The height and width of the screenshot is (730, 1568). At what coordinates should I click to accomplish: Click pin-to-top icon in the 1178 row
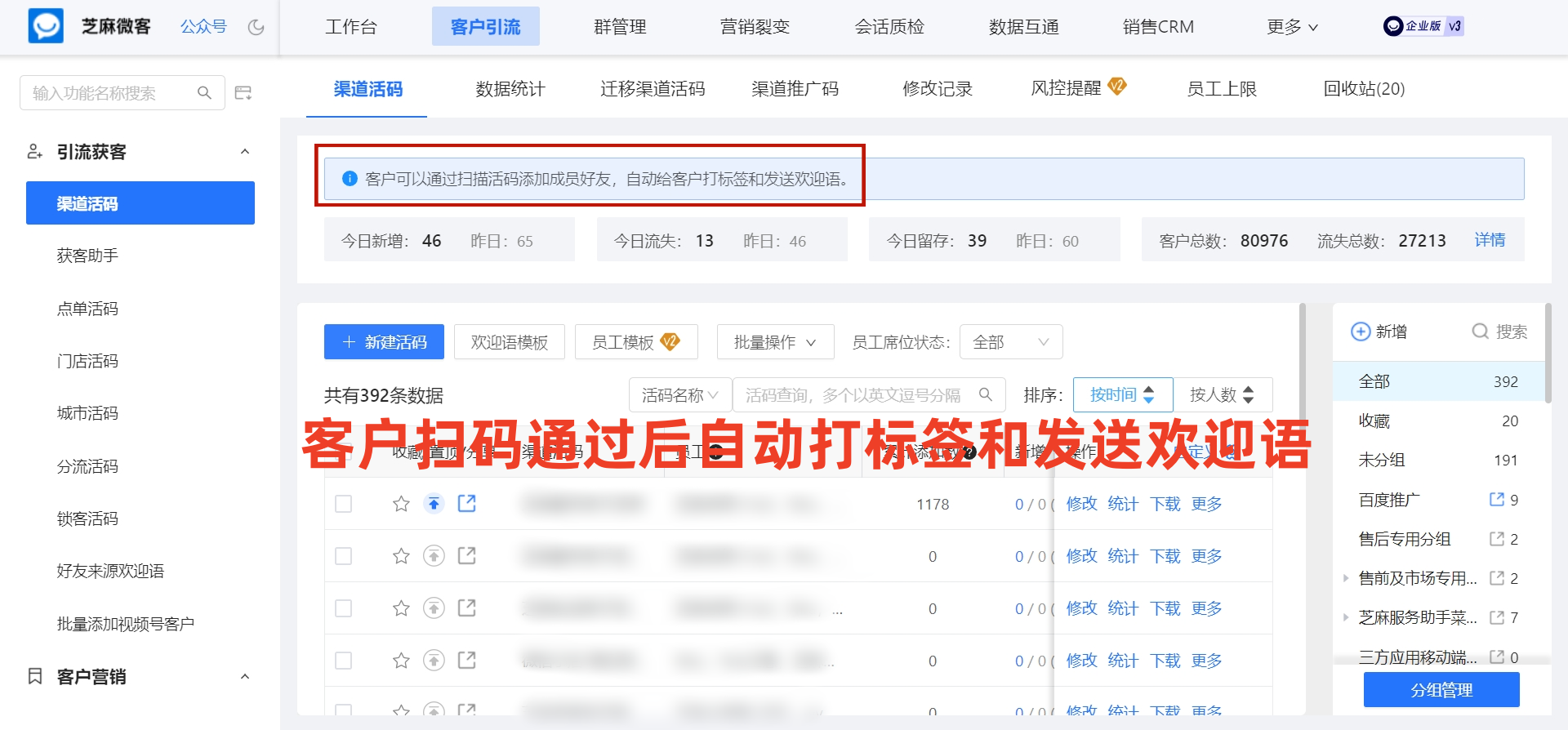pos(434,504)
